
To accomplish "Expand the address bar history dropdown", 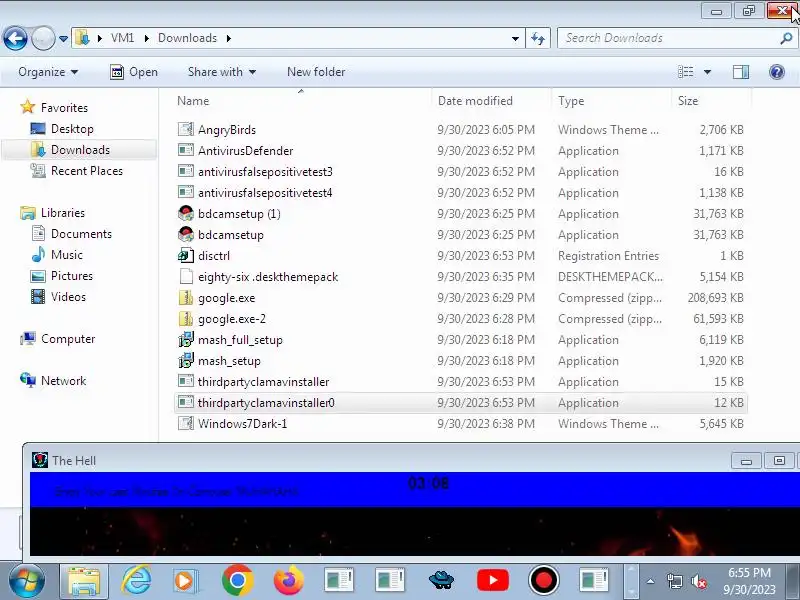I will pyautogui.click(x=515, y=39).
